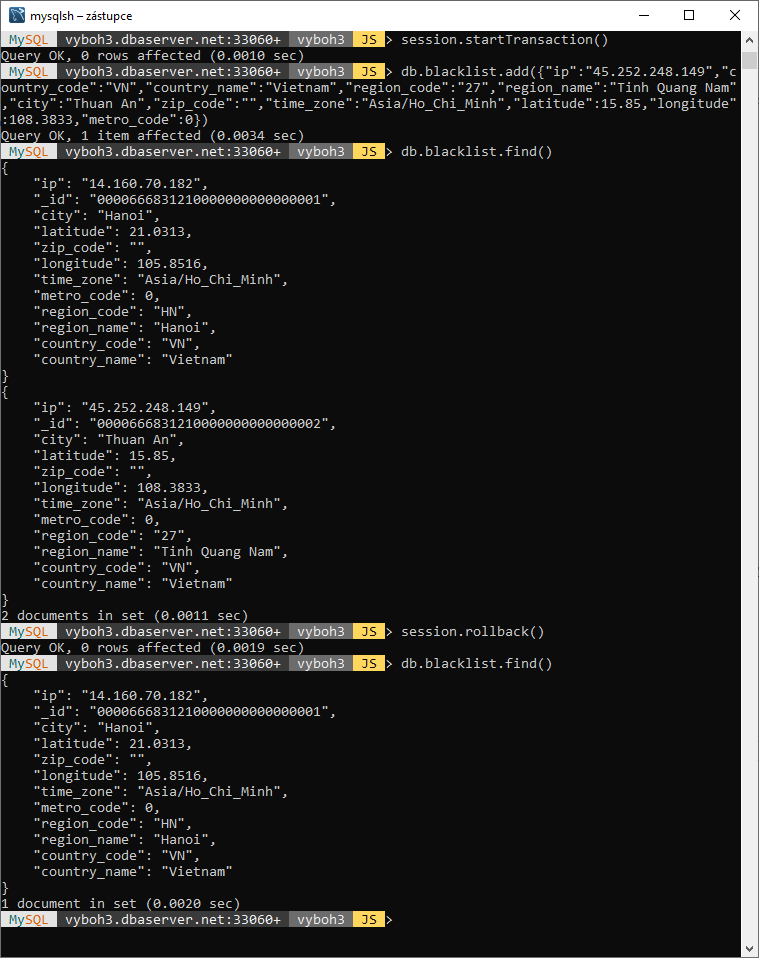Click the scrollbar up arrow
759x958 pixels.
point(749,40)
